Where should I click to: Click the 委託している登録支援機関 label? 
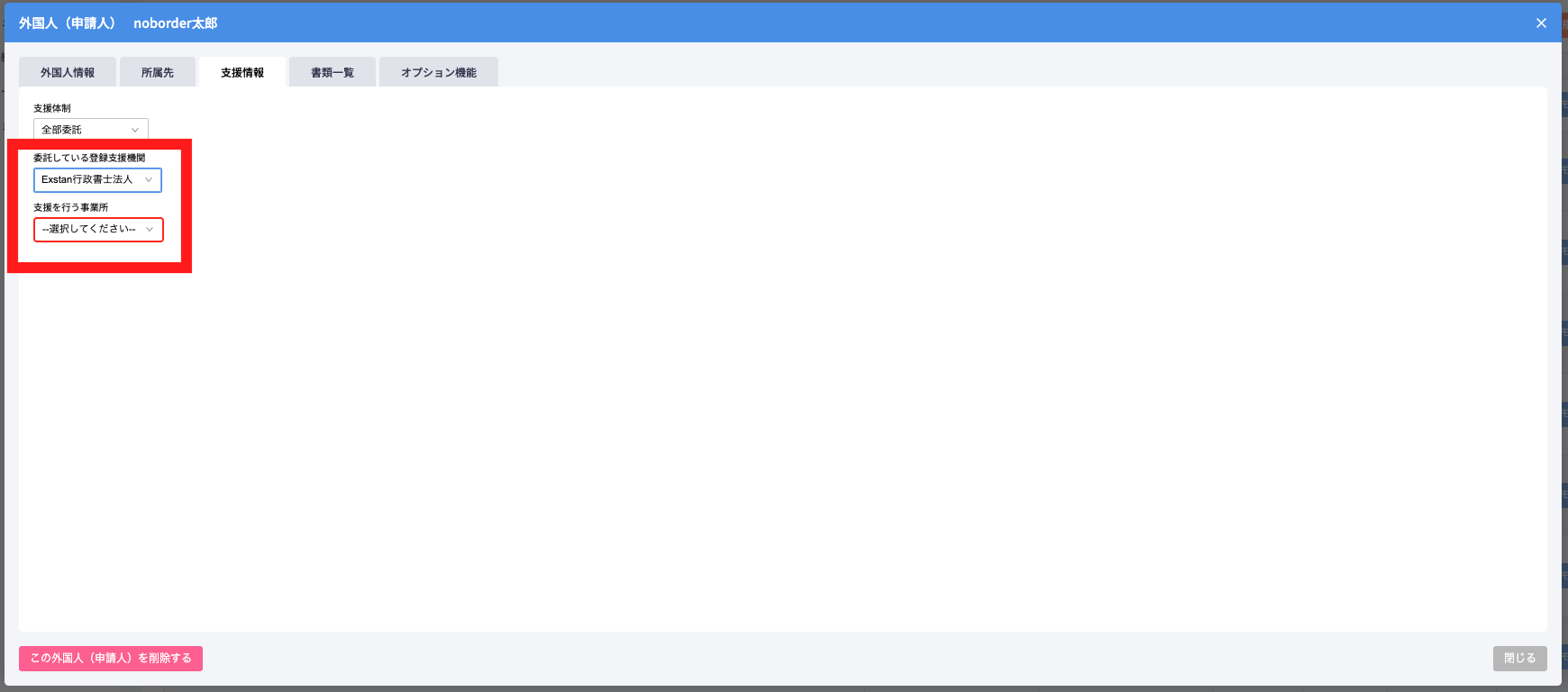89,158
